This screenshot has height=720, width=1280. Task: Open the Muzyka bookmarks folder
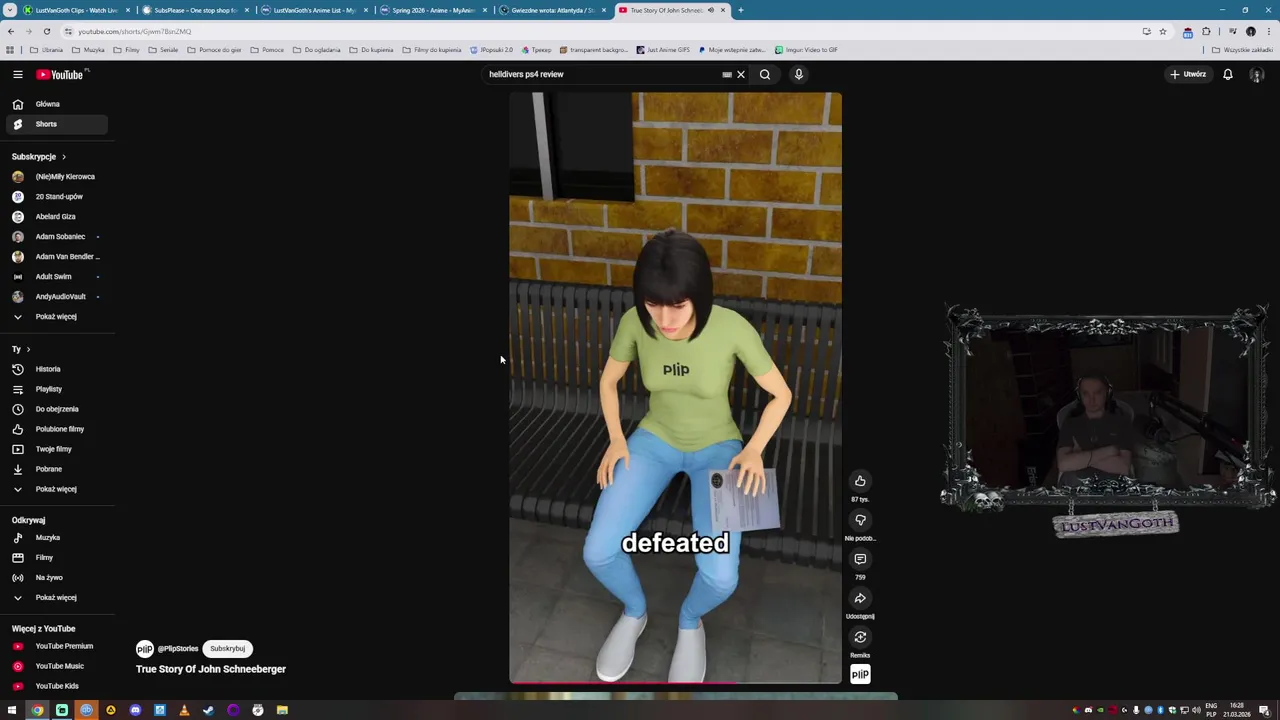89,50
